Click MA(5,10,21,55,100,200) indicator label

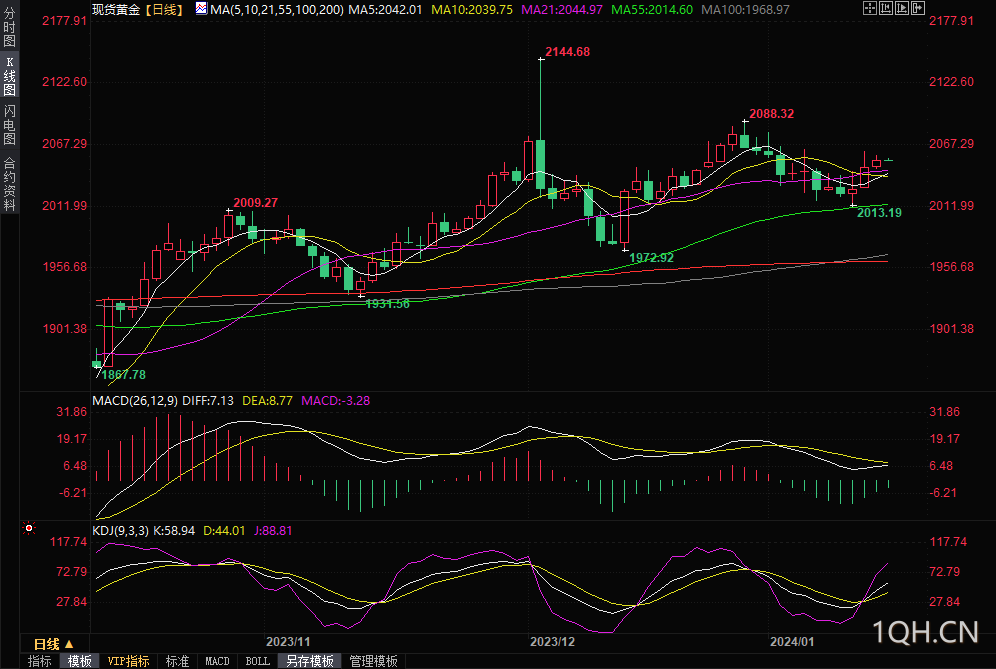tap(277, 10)
